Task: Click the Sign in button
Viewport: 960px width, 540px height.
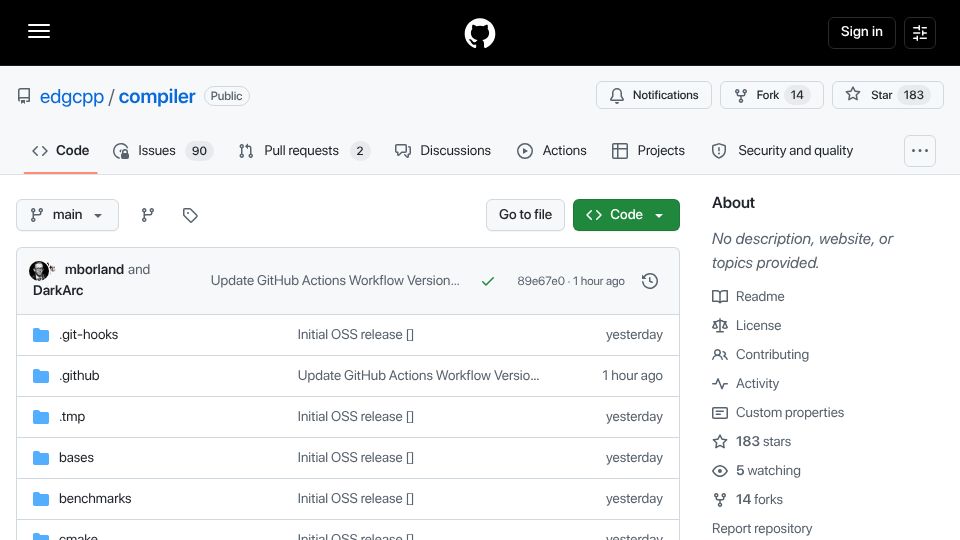Action: [861, 32]
